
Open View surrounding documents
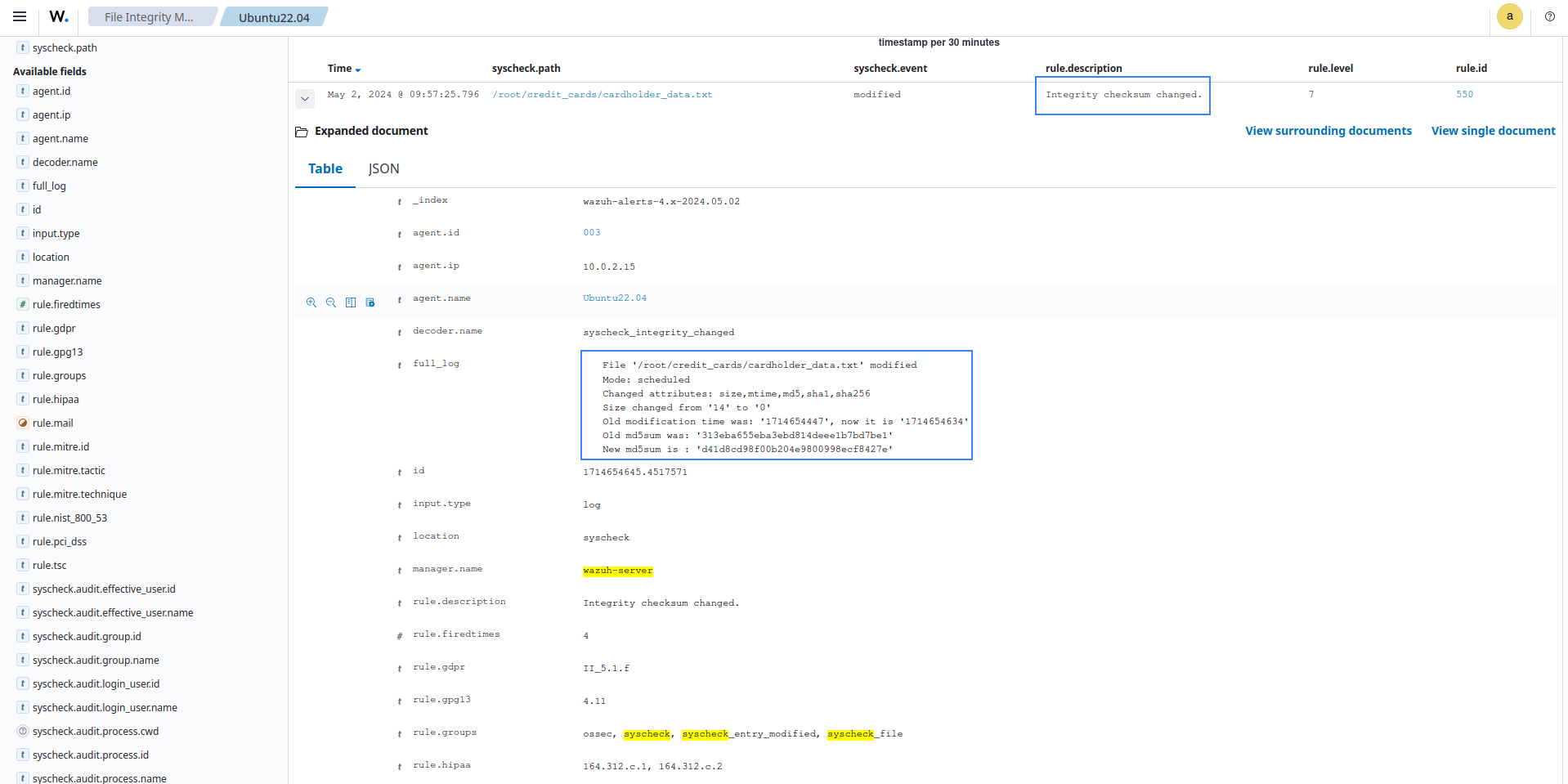pyautogui.click(x=1328, y=131)
